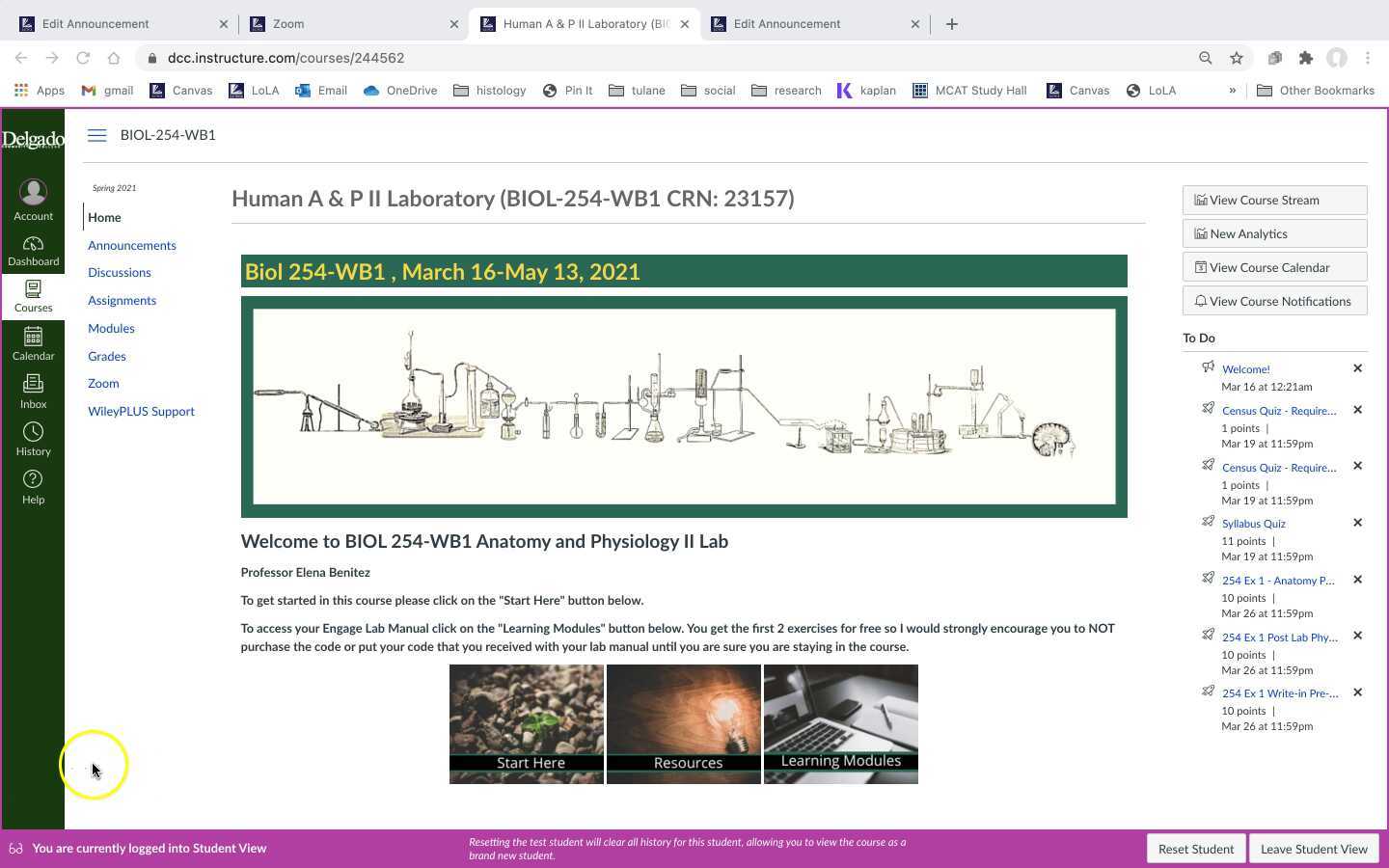Dismiss the Welcome! to-do item

pyautogui.click(x=1357, y=368)
